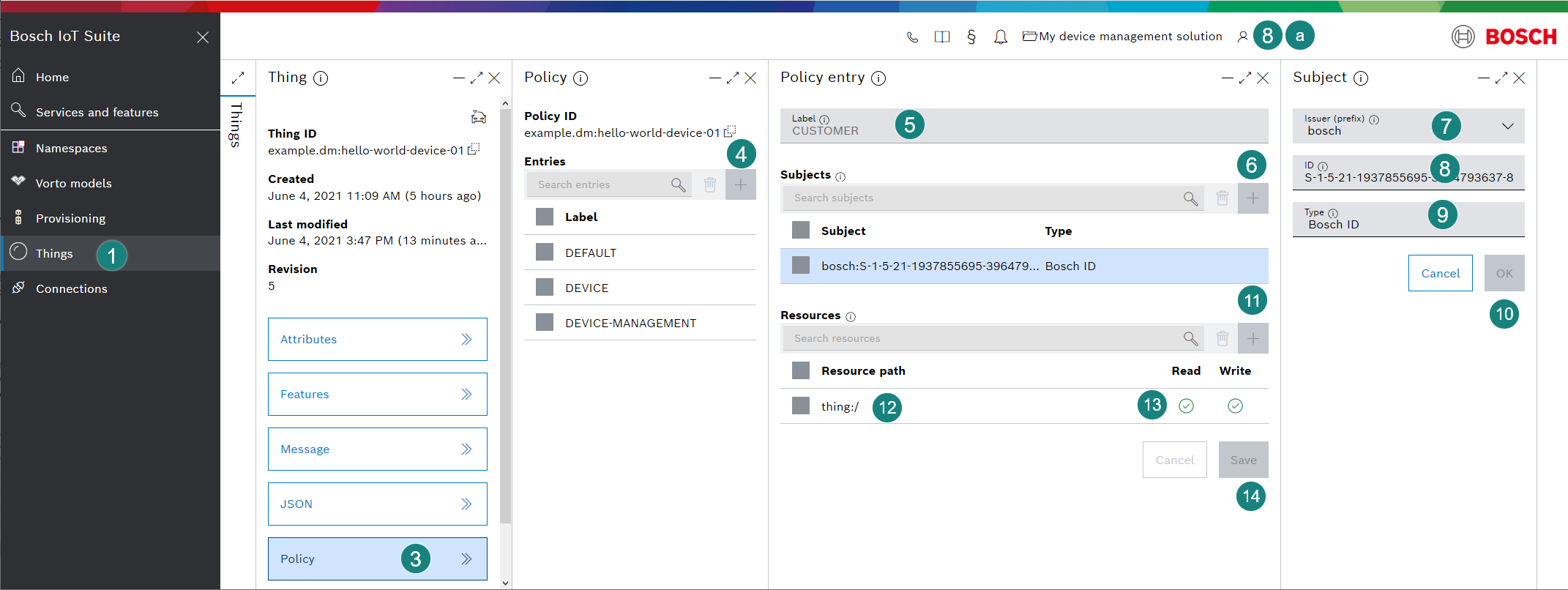Open the documentation book icon
Image resolution: width=1568 pixels, height=590 pixels.
tap(942, 37)
